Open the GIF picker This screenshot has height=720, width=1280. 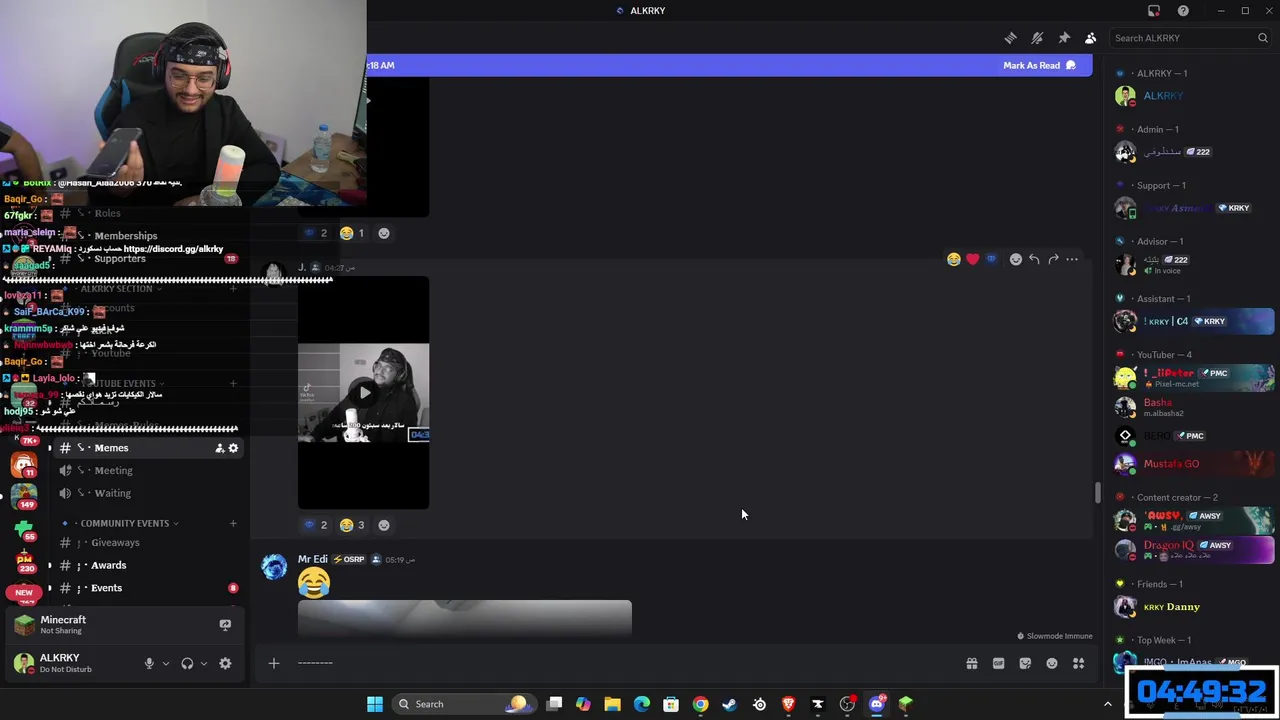tap(998, 663)
